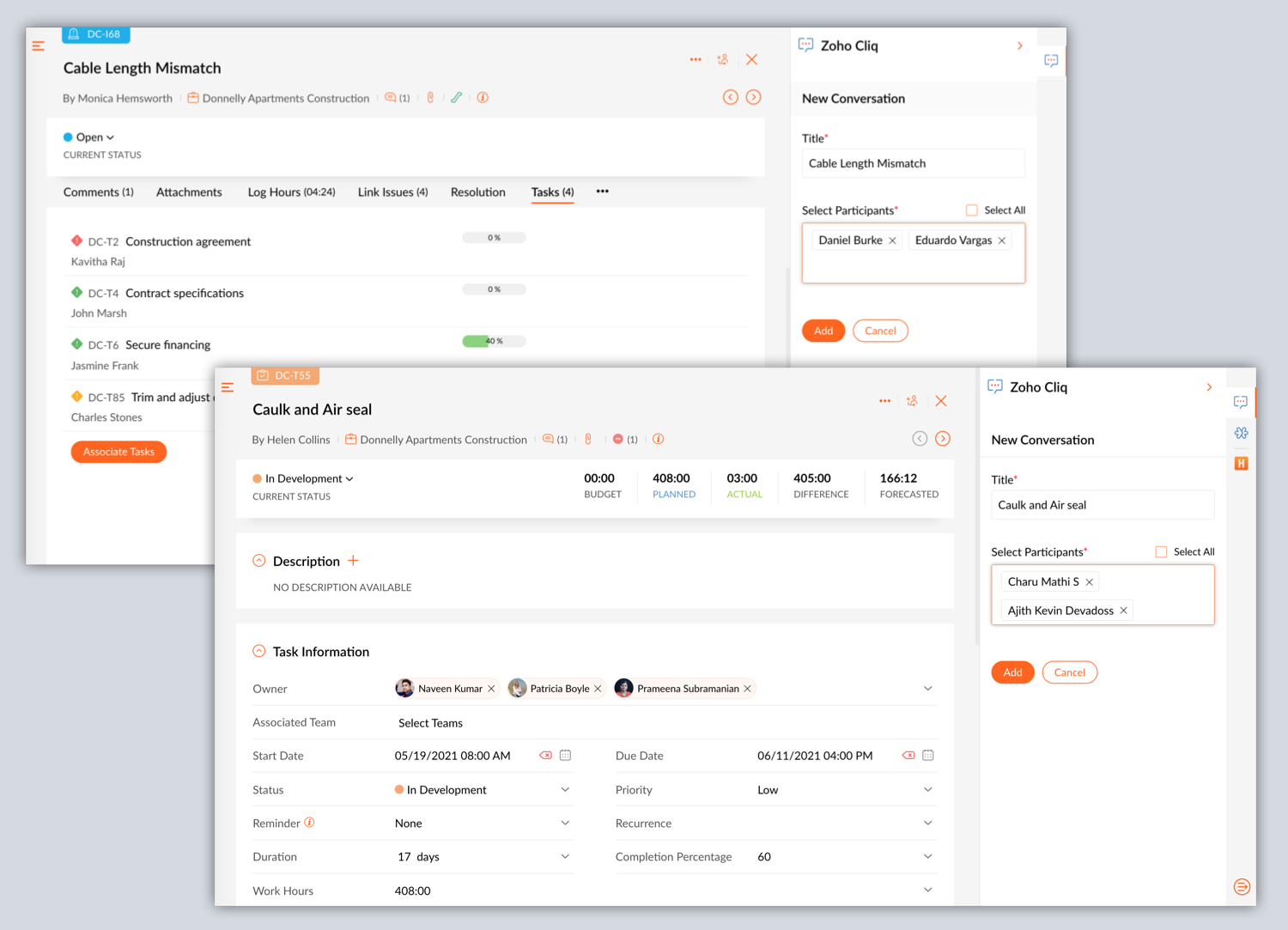Switch to the Link Issues tab
This screenshot has height=930, width=1288.
[392, 192]
